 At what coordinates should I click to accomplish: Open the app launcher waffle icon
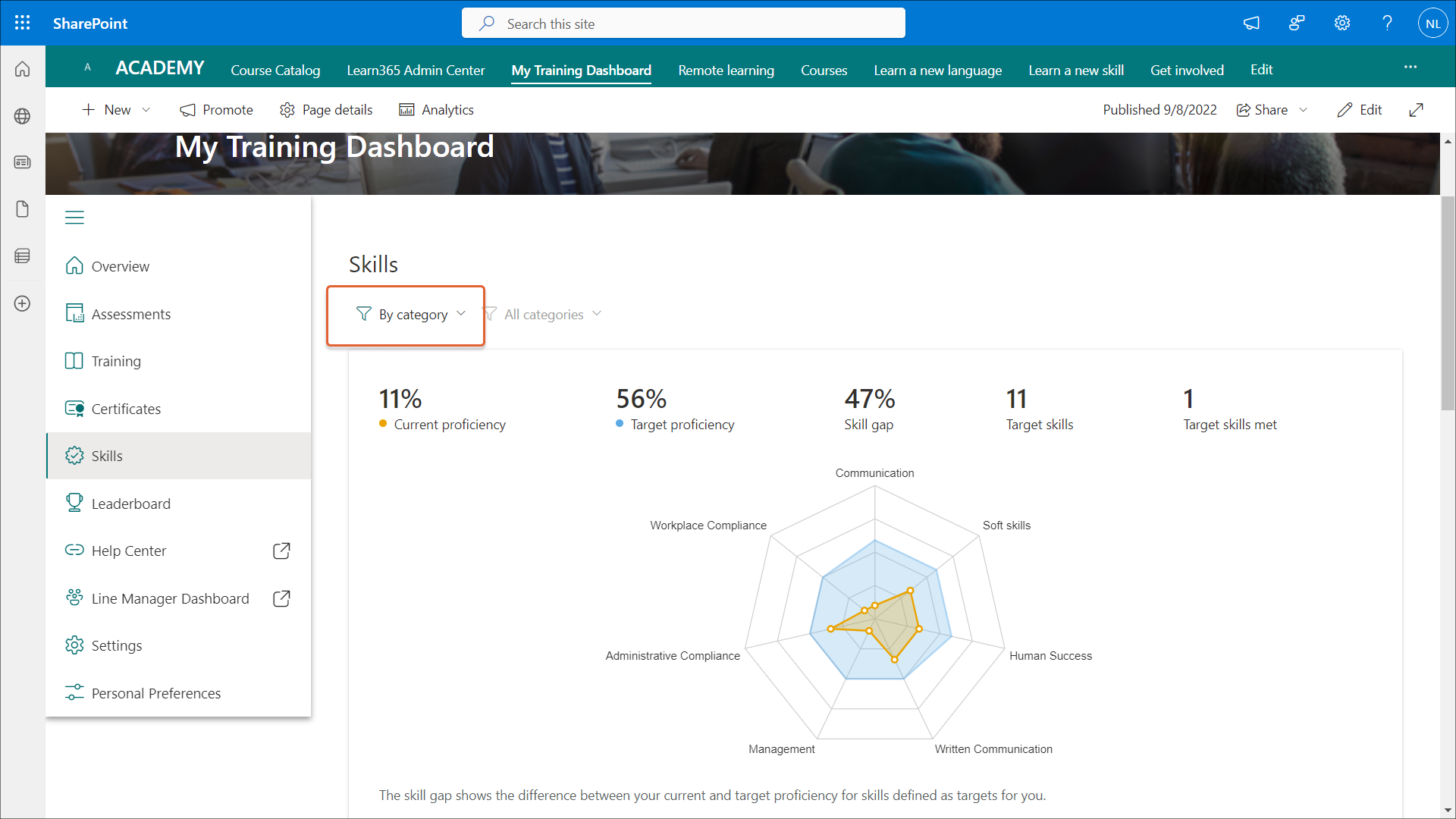pyautogui.click(x=23, y=23)
